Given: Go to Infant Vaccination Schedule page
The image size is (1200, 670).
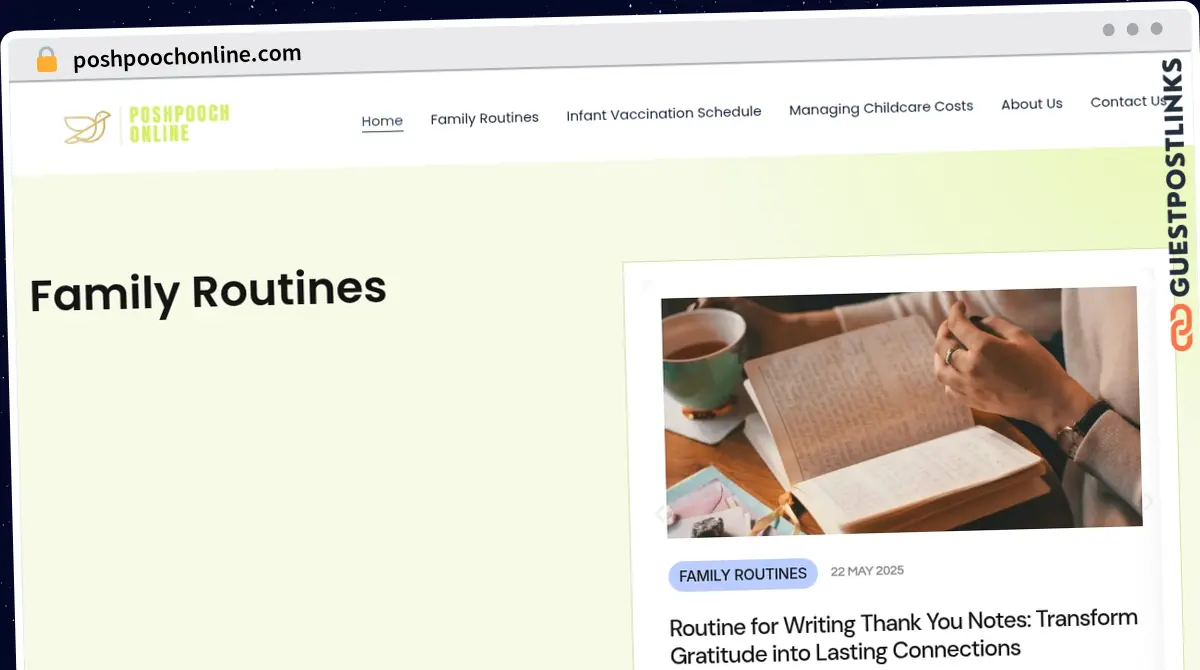Looking at the screenshot, I should tap(664, 113).
